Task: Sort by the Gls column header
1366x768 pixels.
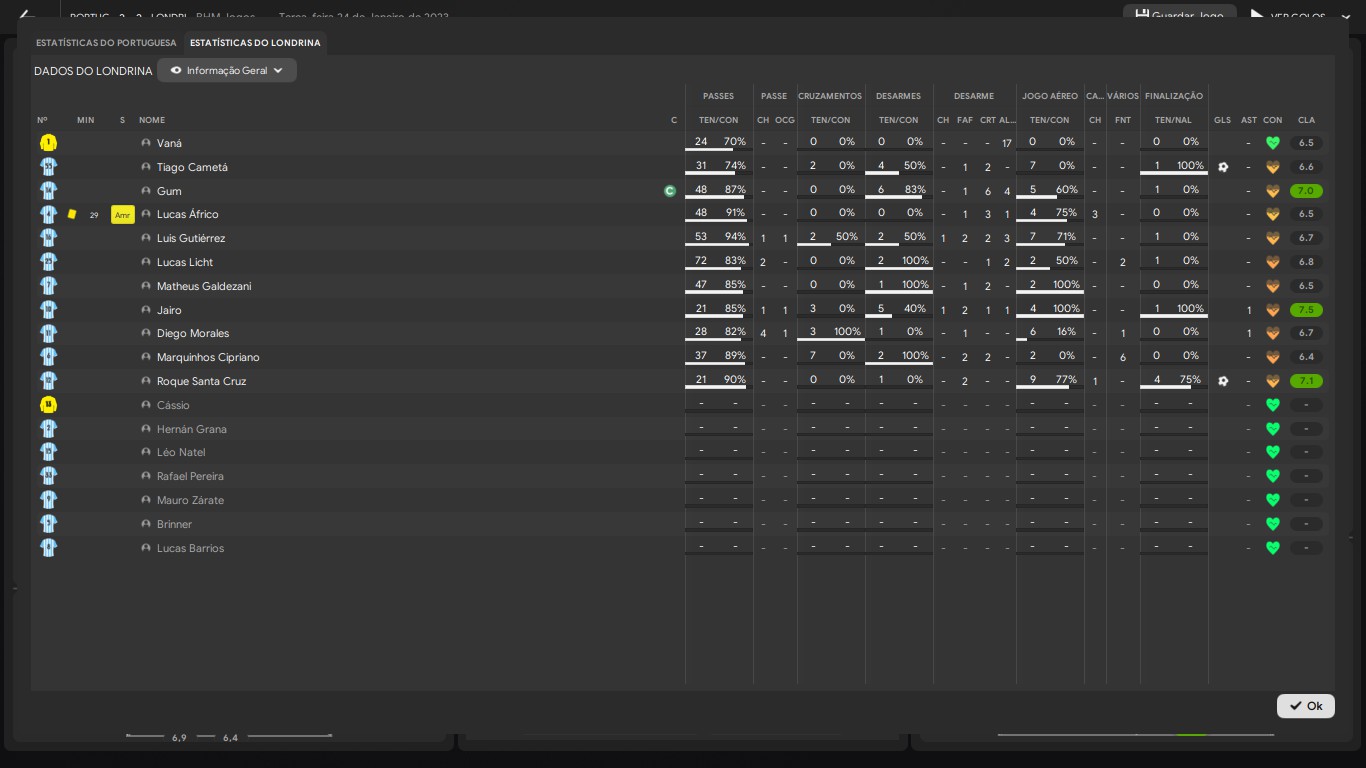Action: tap(1223, 120)
